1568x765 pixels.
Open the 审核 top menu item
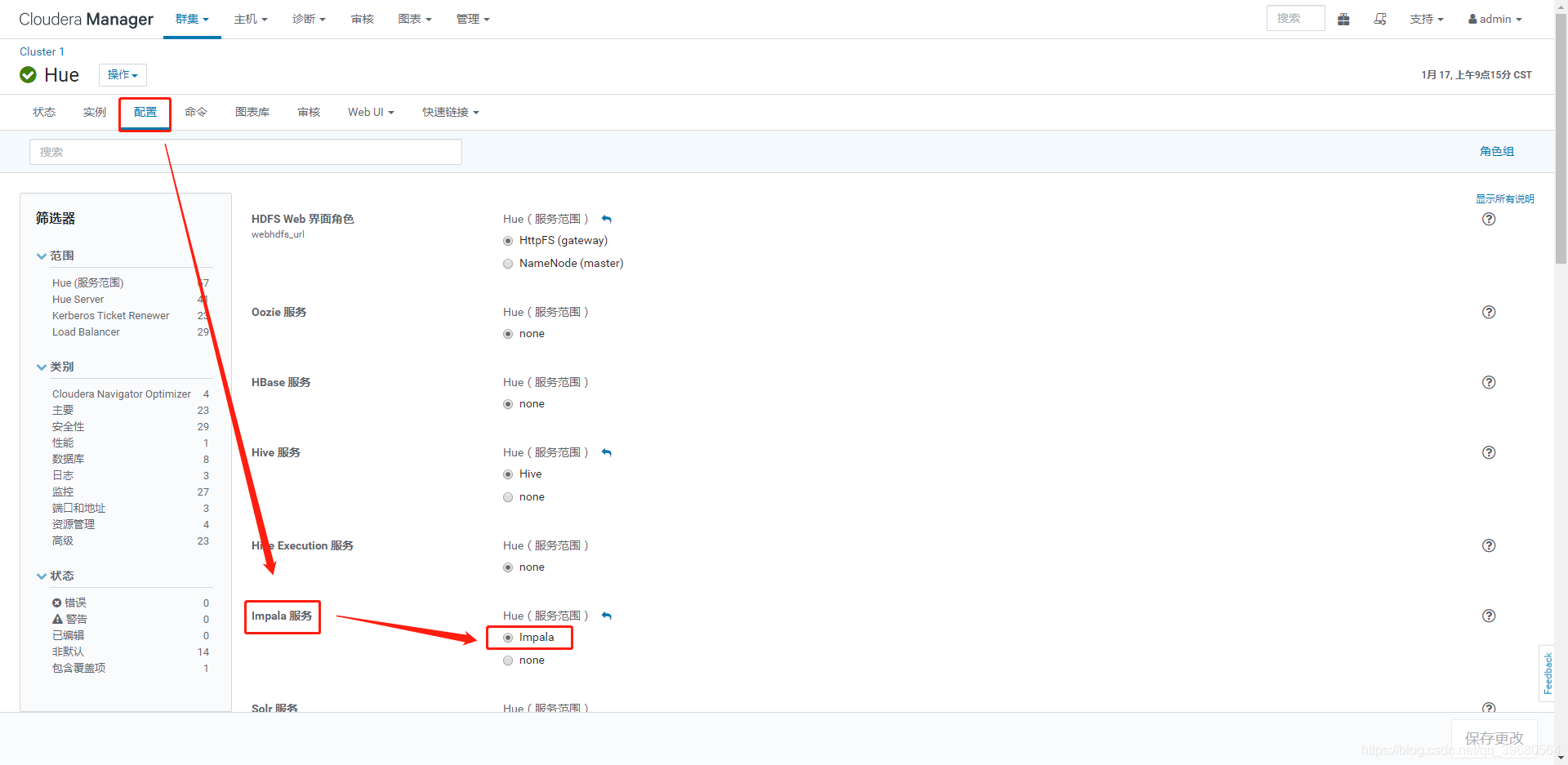[x=362, y=19]
